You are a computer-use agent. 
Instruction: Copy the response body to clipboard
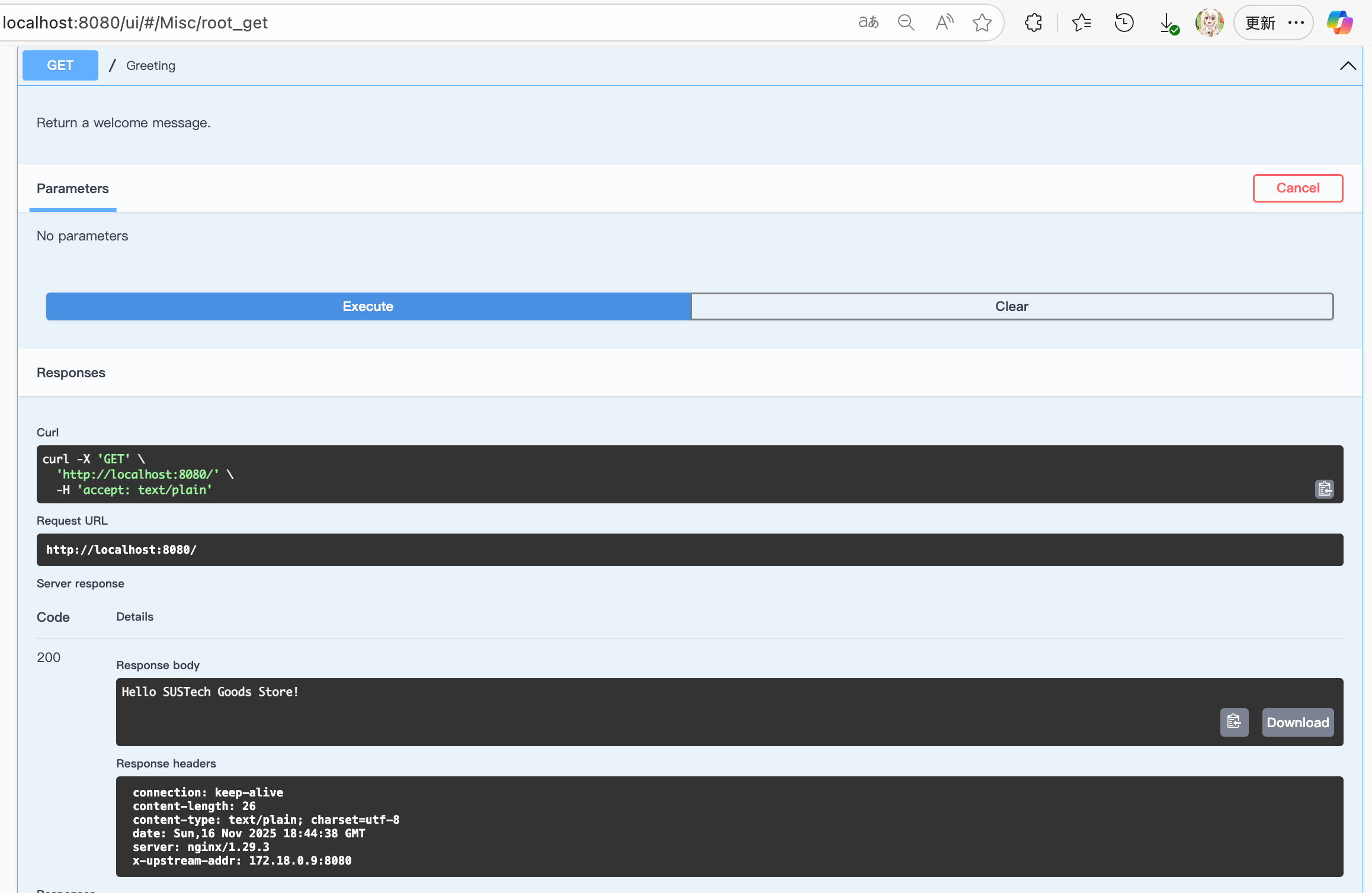pyautogui.click(x=1234, y=722)
